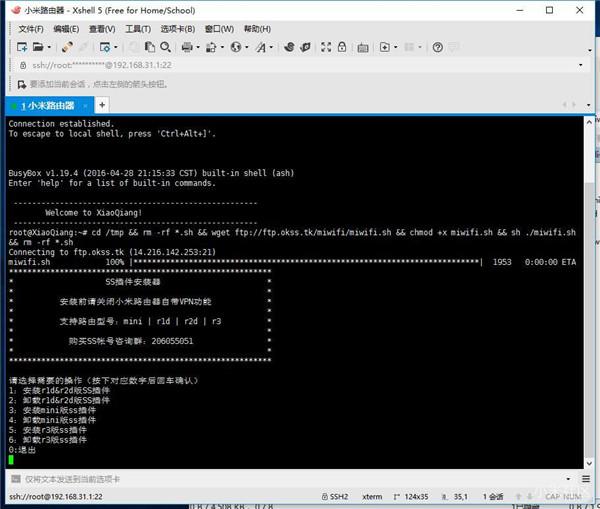This screenshot has width=600, height=509.
Task: Click the '5: 安装r3版ss插件' line
Action: [48, 430]
